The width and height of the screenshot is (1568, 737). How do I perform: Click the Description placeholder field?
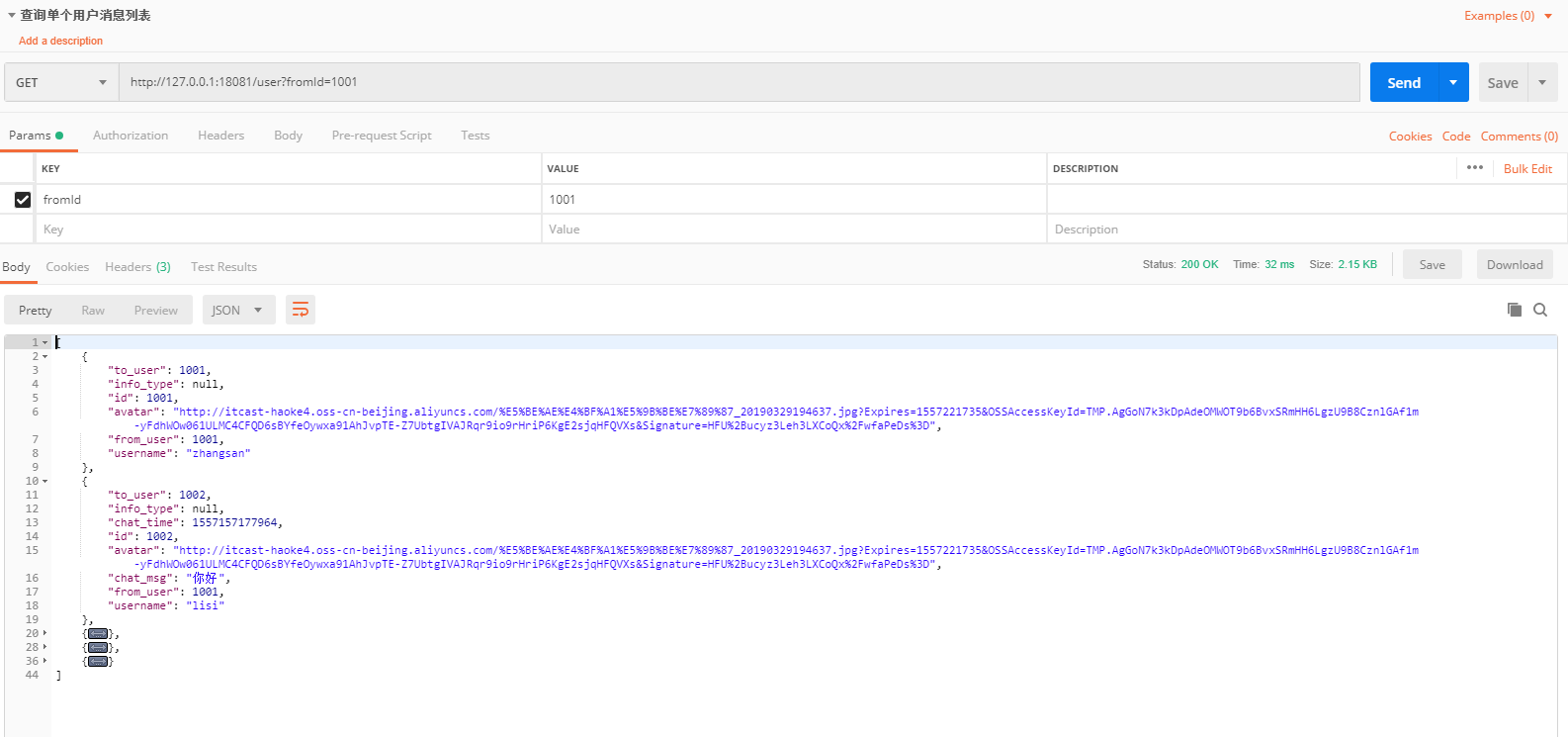[x=1307, y=229]
